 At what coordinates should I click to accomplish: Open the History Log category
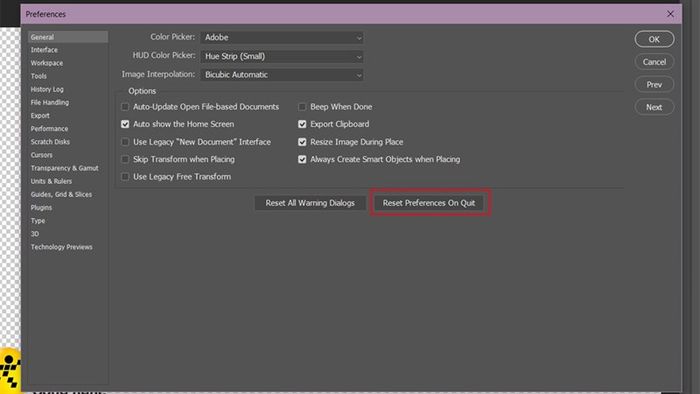pos(47,89)
